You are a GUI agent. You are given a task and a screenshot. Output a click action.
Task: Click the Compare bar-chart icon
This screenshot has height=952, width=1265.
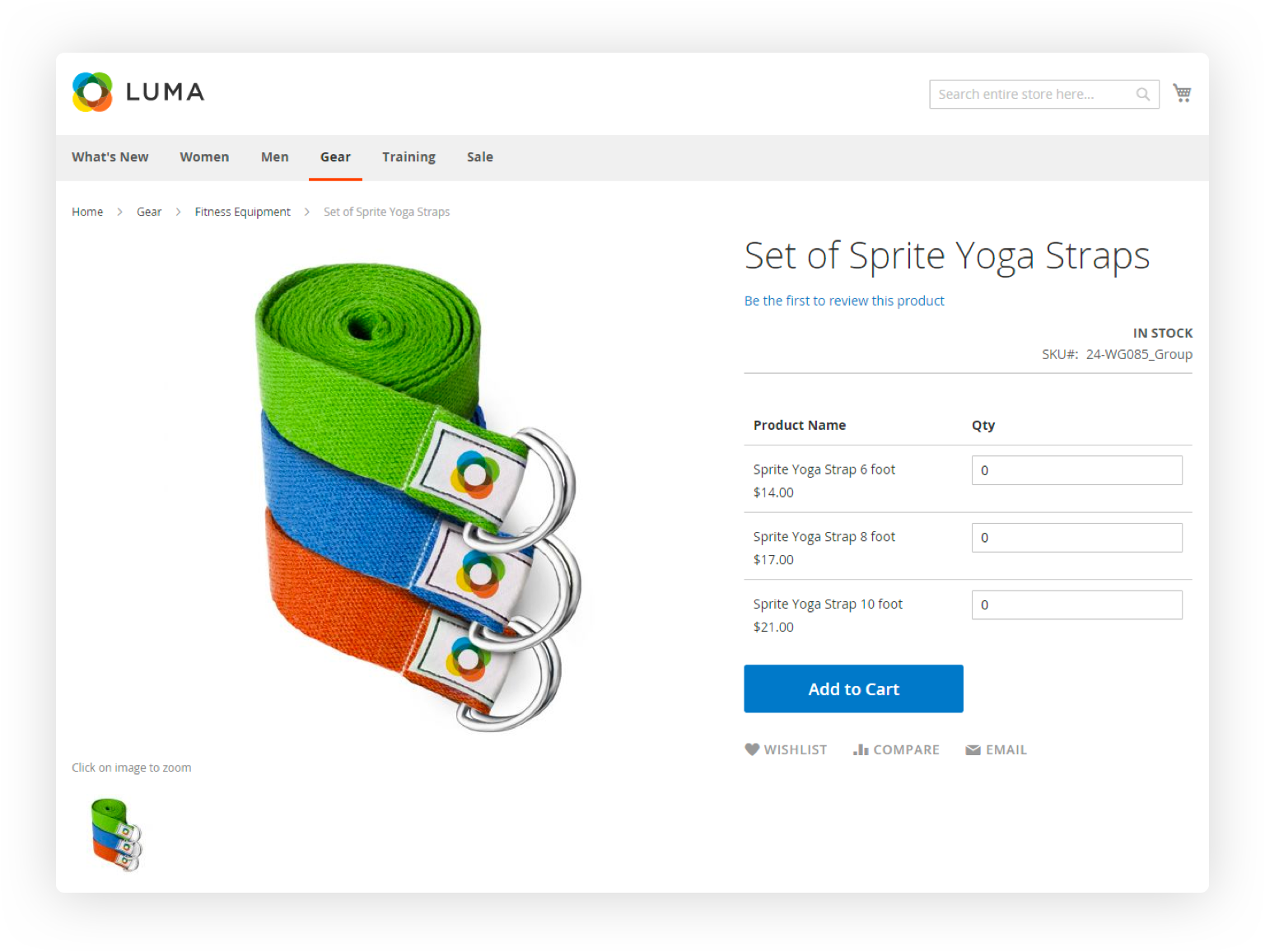pyautogui.click(x=861, y=749)
